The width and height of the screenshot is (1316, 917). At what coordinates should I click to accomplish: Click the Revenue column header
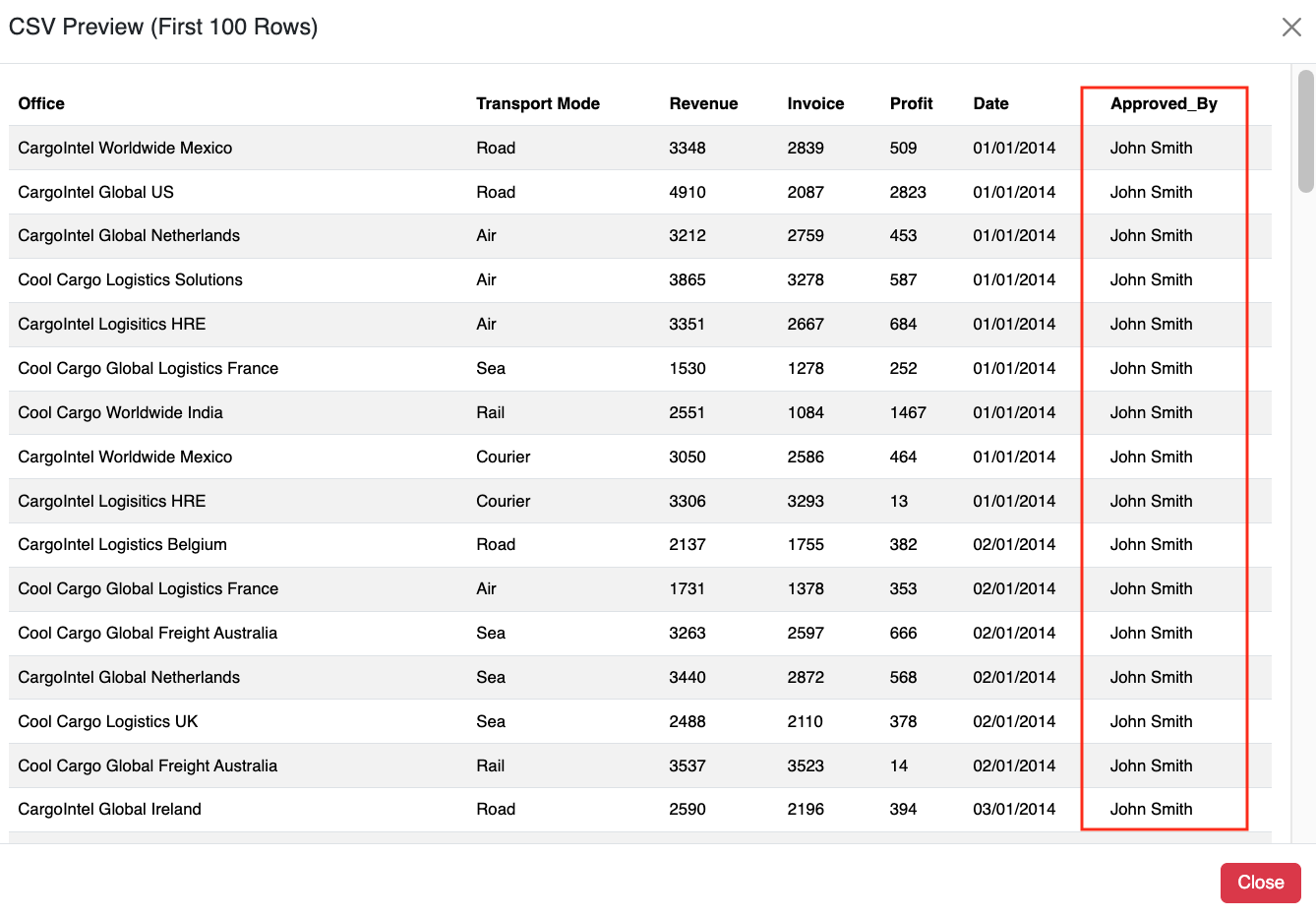(x=703, y=103)
